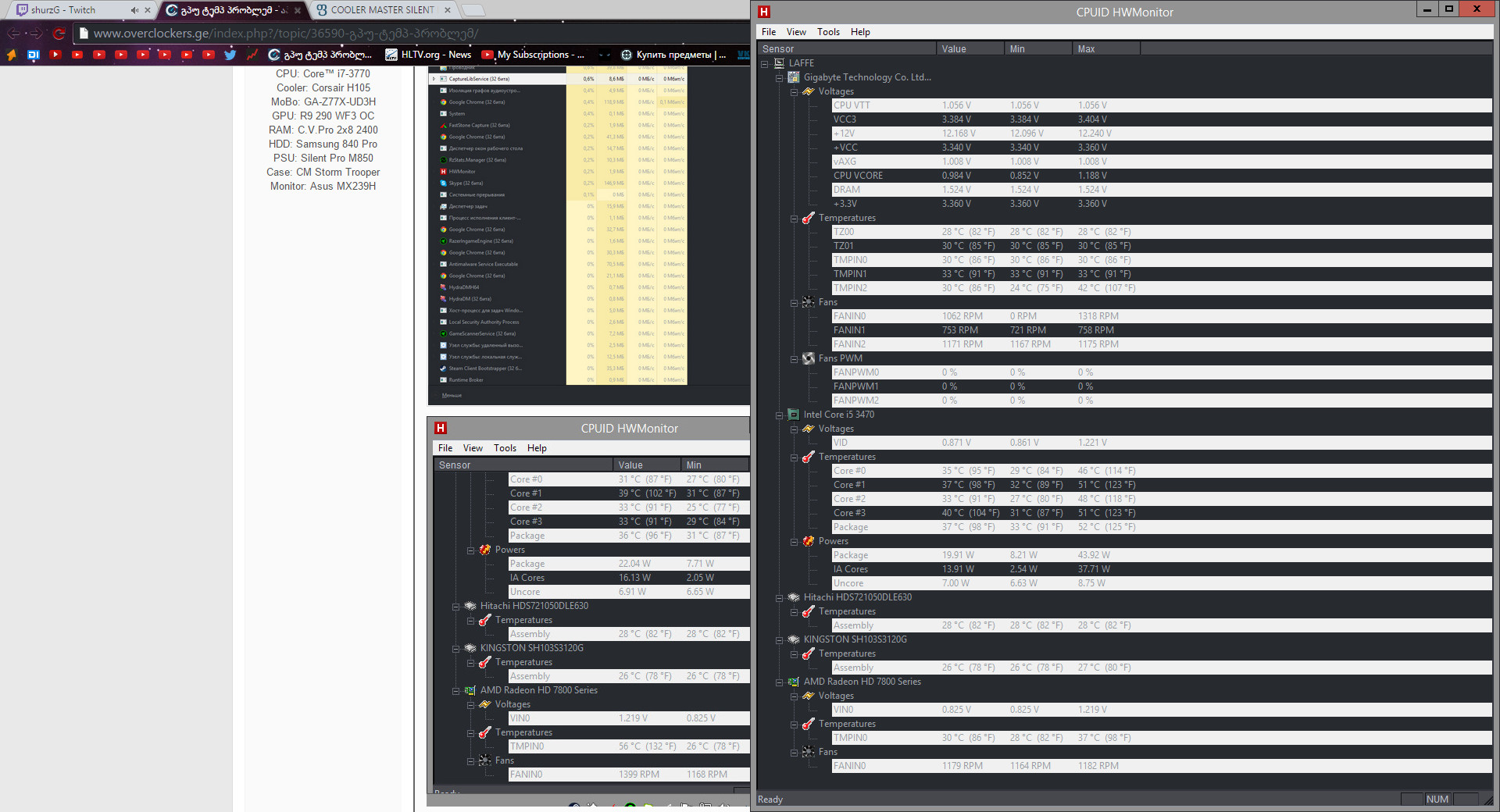Open the Twitter bird bookmark
Screen dimensions: 1500x812
(230, 55)
